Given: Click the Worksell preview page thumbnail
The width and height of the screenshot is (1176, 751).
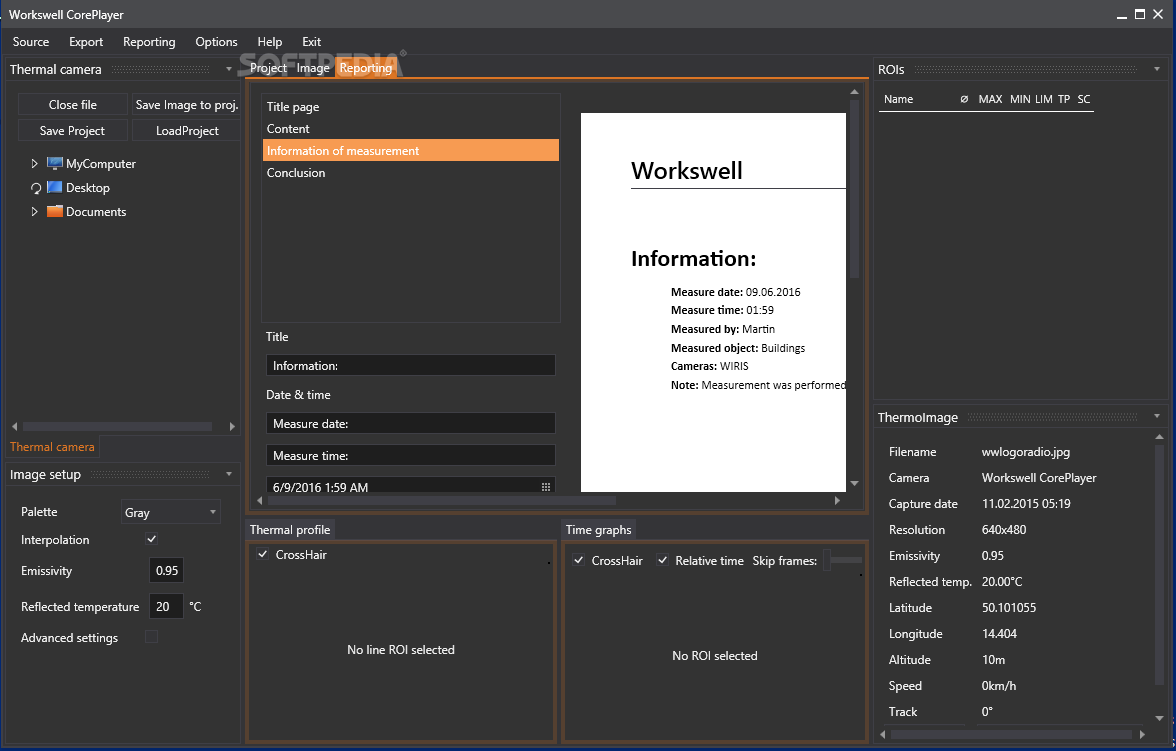Looking at the screenshot, I should (713, 302).
